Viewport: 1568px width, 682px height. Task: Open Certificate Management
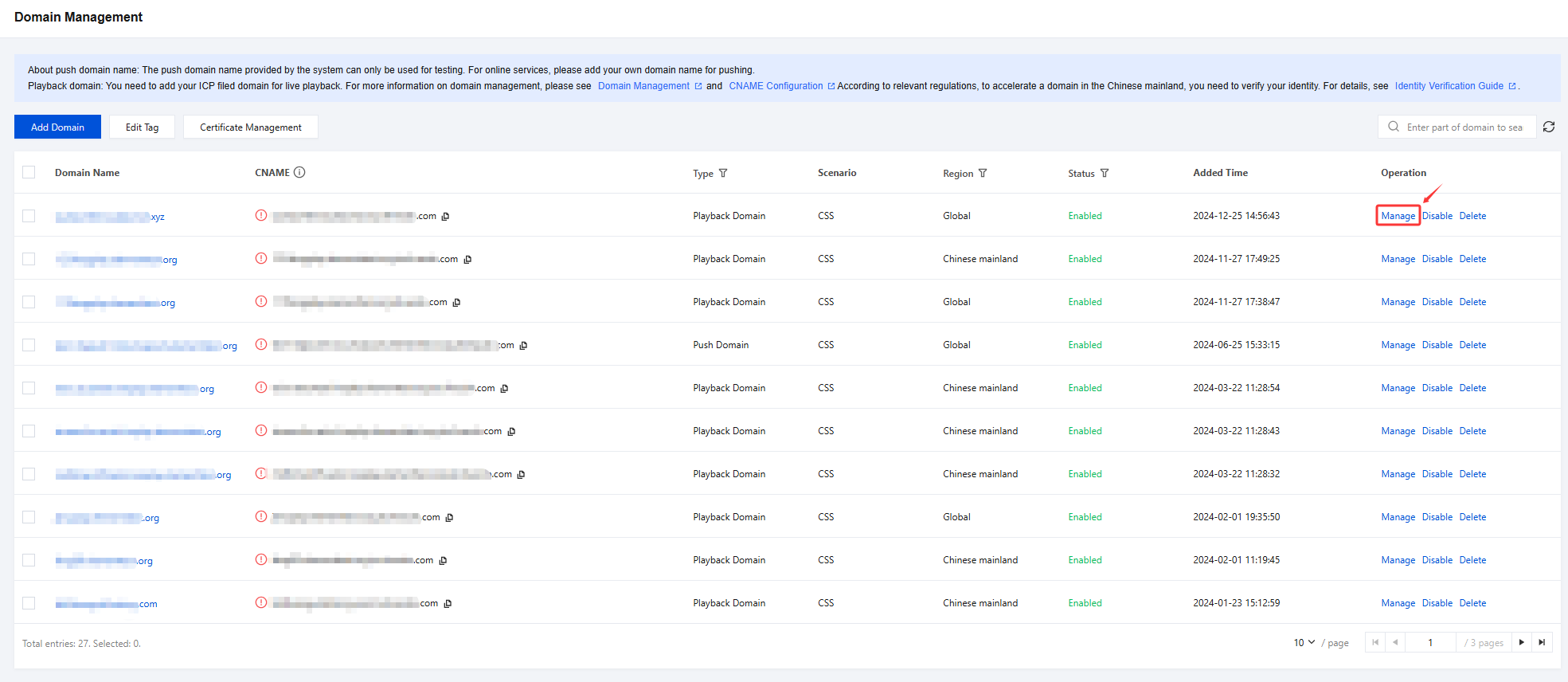point(250,127)
